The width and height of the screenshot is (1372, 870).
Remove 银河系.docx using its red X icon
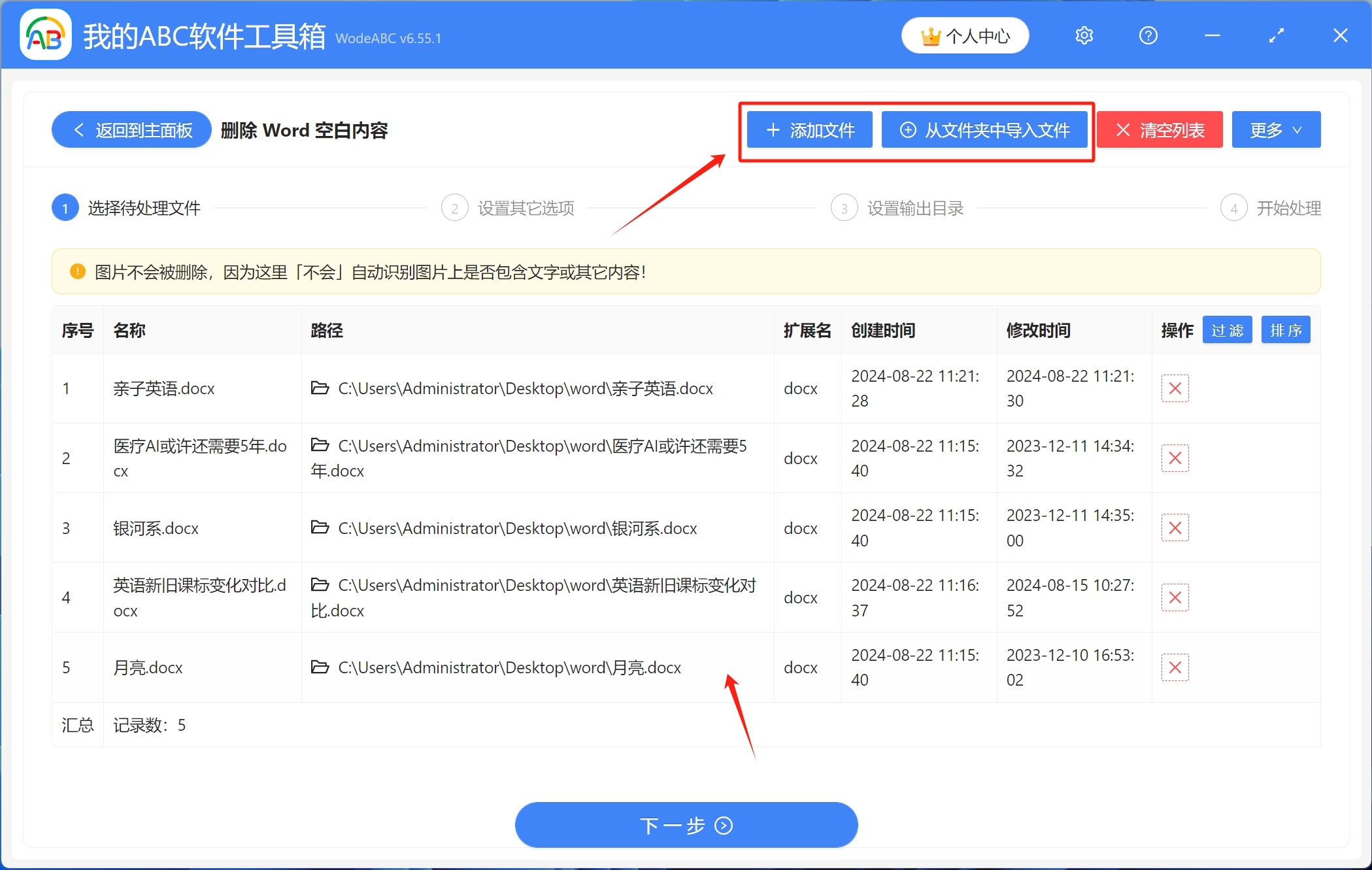click(1175, 528)
